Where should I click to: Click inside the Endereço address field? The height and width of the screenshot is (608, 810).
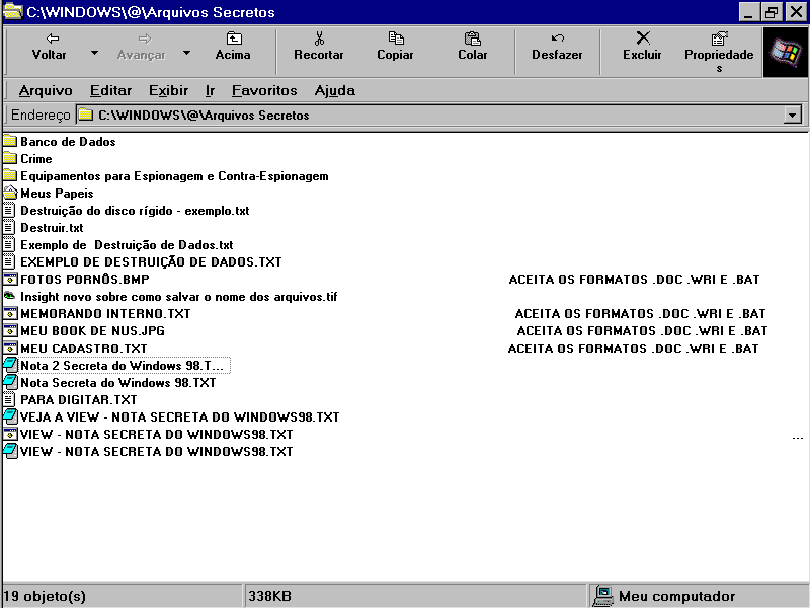431,115
